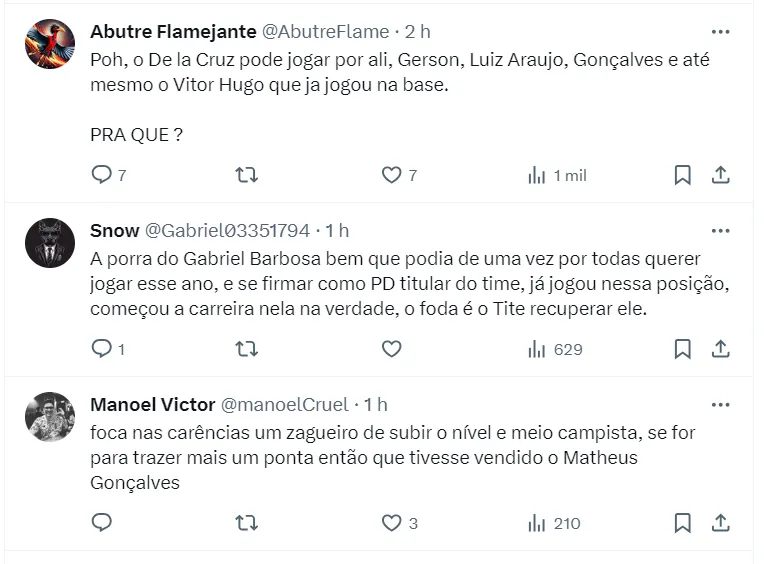Open more options menu on Snow's tweet
The image size is (764, 564).
click(x=720, y=230)
